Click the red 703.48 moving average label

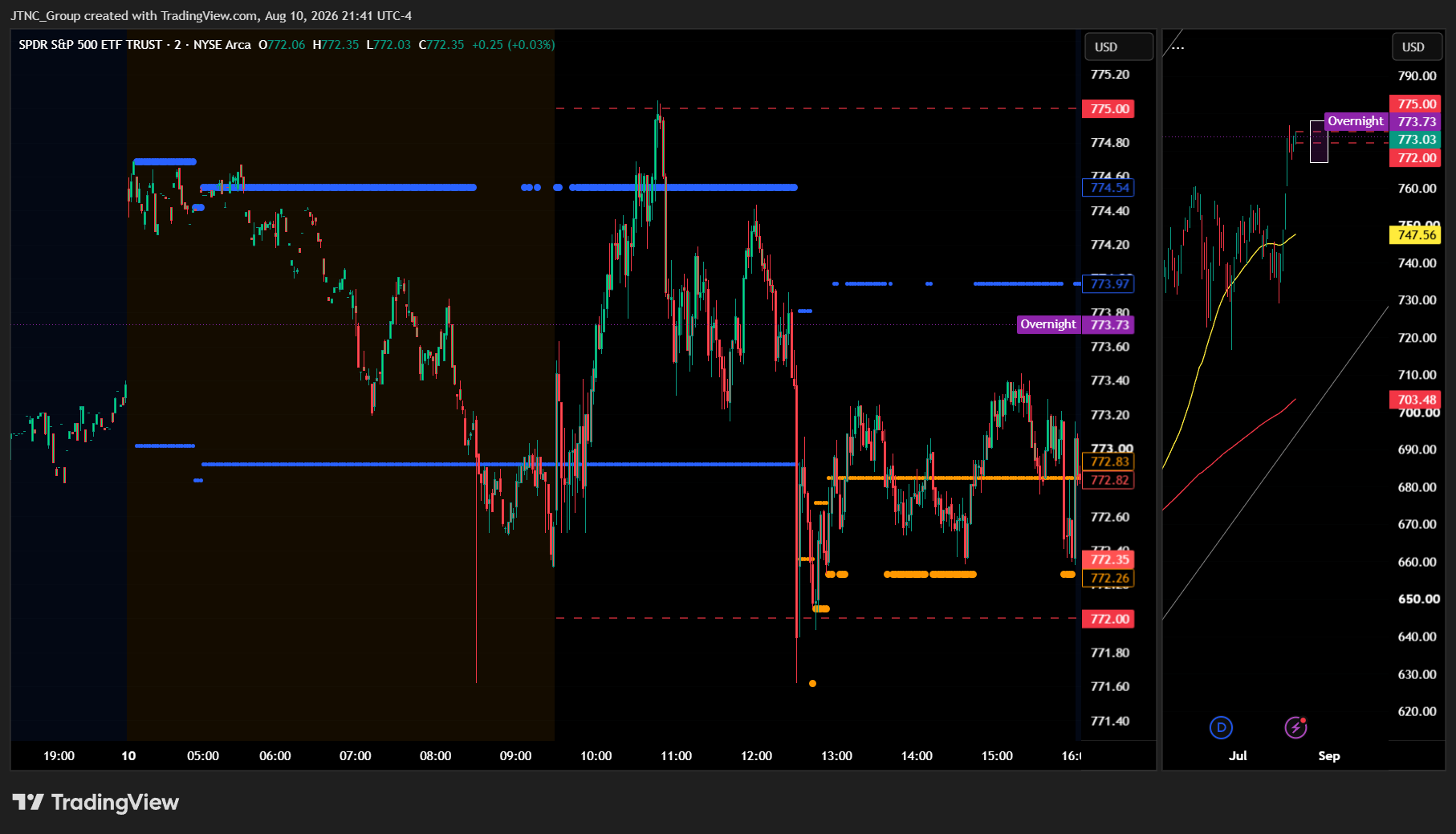(x=1417, y=399)
